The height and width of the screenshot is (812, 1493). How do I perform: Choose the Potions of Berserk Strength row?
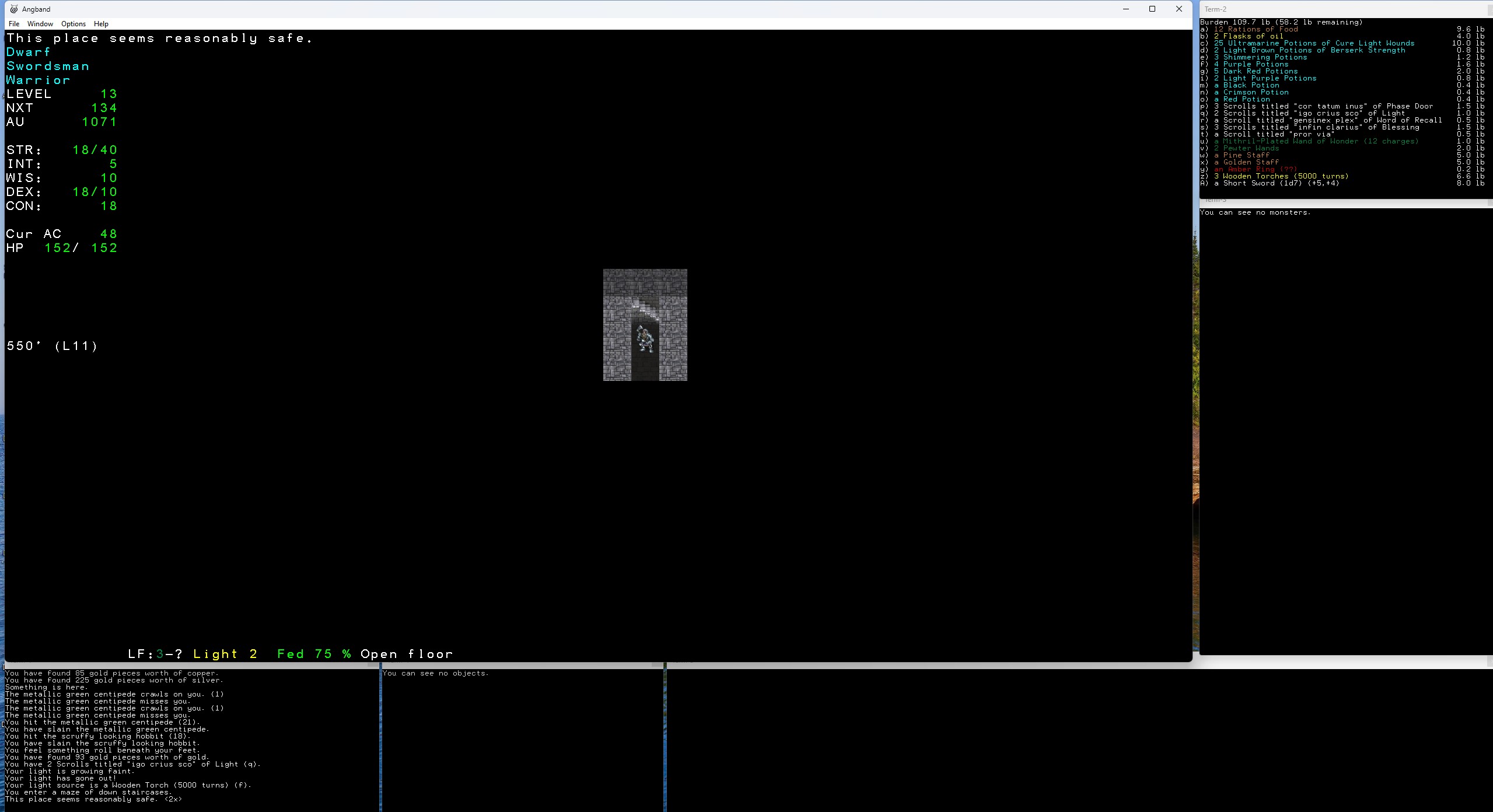coord(1342,50)
